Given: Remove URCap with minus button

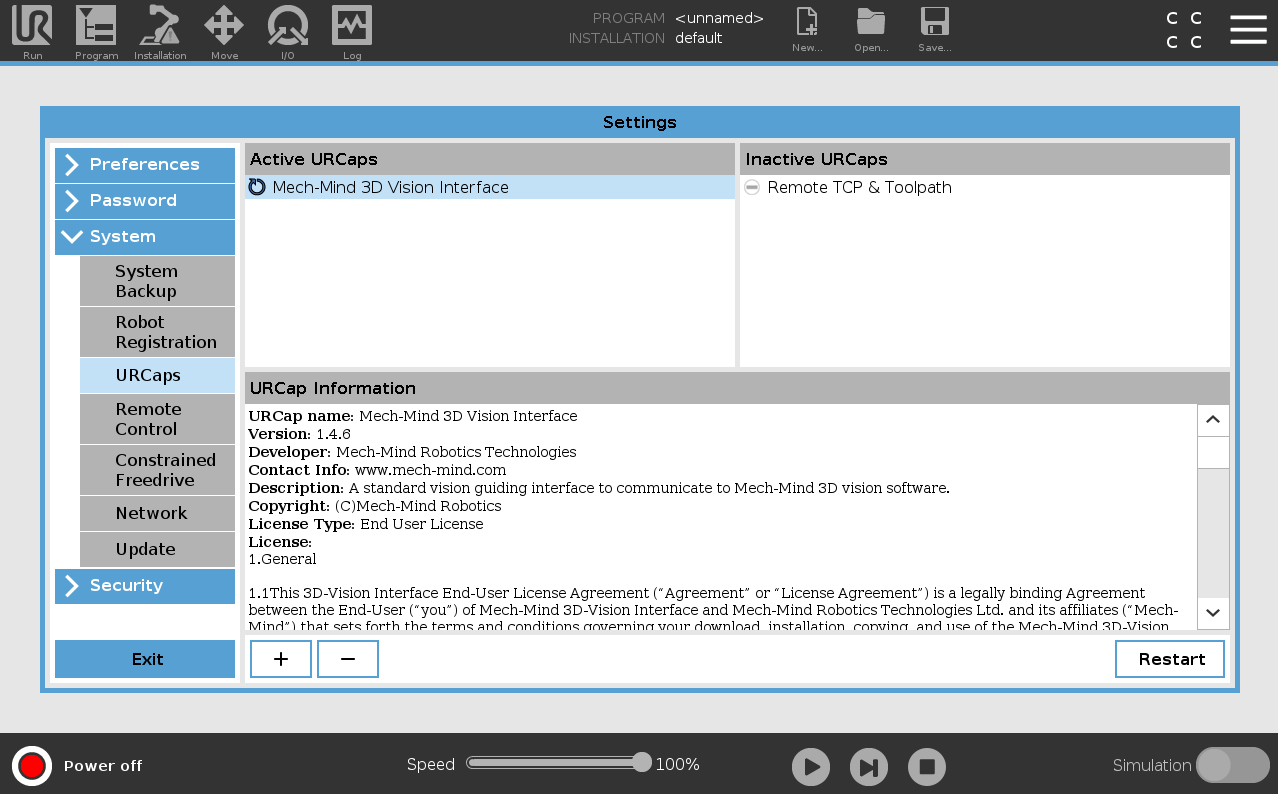Looking at the screenshot, I should pyautogui.click(x=348, y=659).
